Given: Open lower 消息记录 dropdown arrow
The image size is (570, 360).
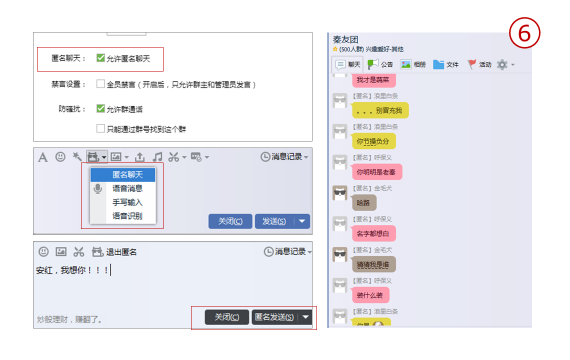Looking at the screenshot, I should [x=309, y=252].
